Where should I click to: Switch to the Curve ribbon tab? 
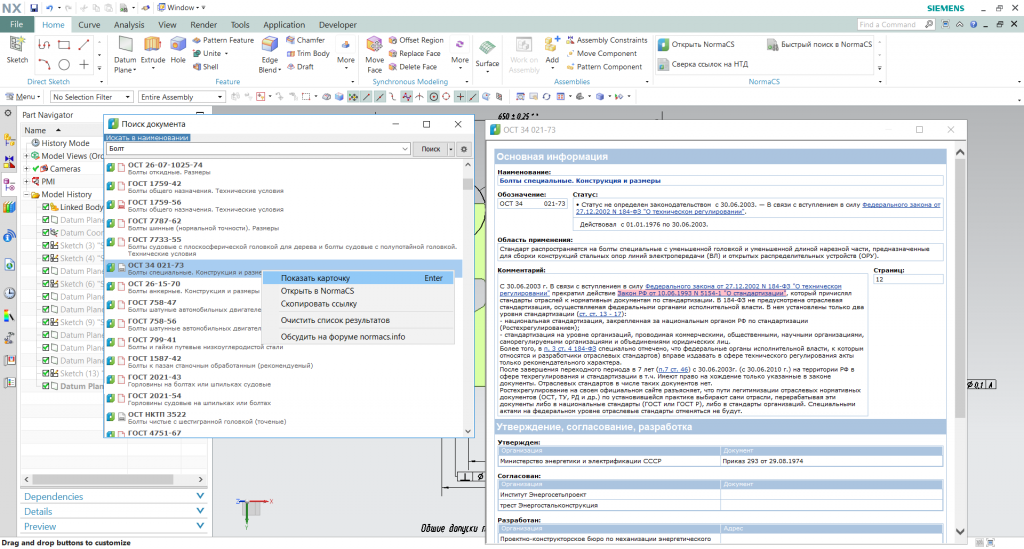[89, 25]
